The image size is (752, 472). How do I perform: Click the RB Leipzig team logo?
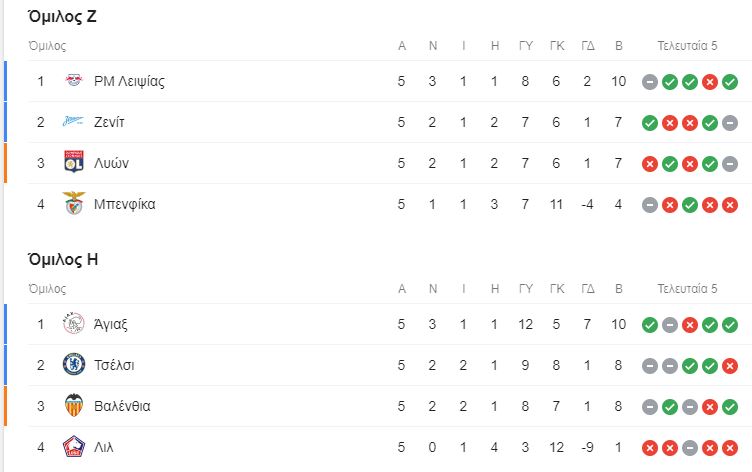coord(74,81)
